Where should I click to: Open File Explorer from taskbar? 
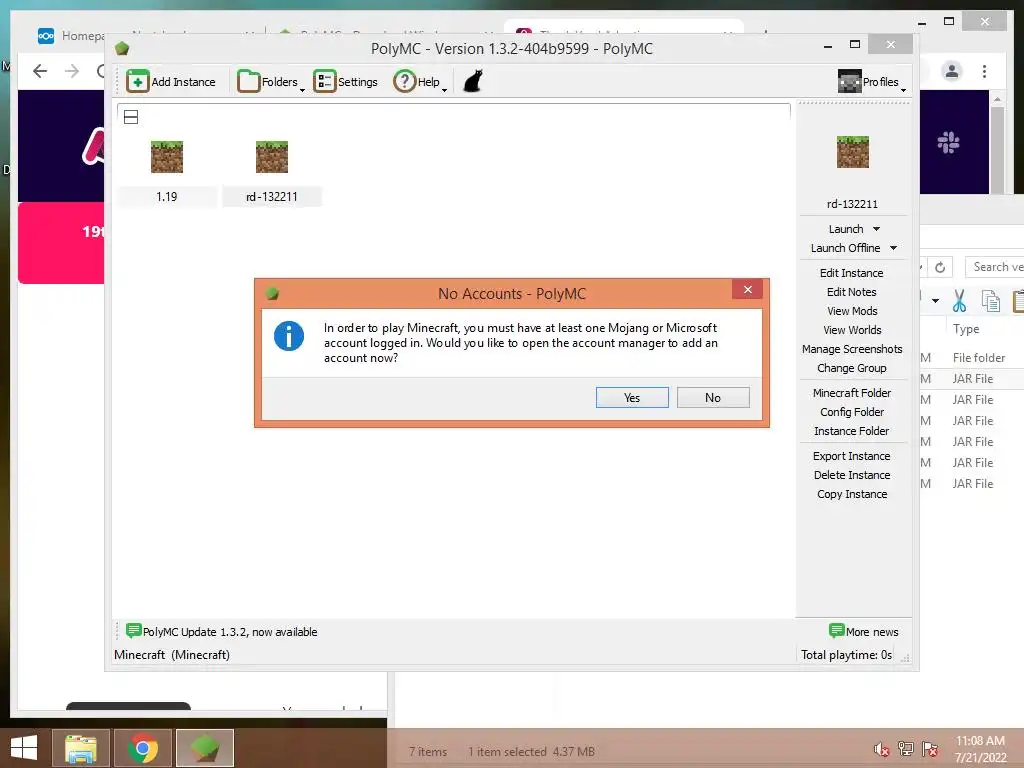(x=81, y=748)
